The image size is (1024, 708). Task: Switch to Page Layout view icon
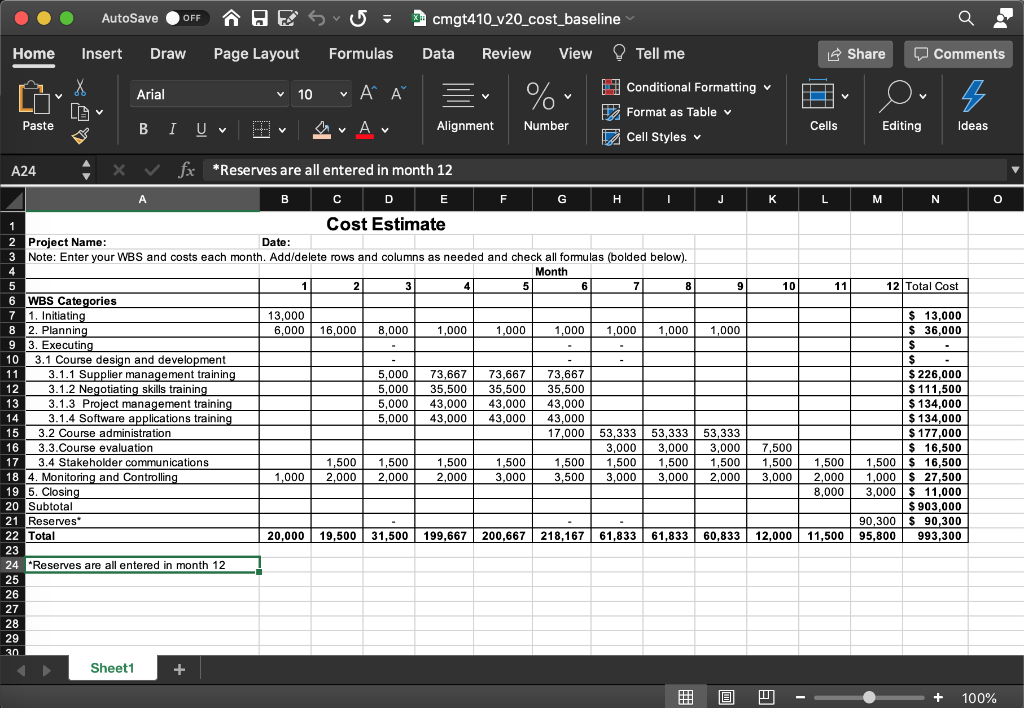pyautogui.click(x=726, y=697)
